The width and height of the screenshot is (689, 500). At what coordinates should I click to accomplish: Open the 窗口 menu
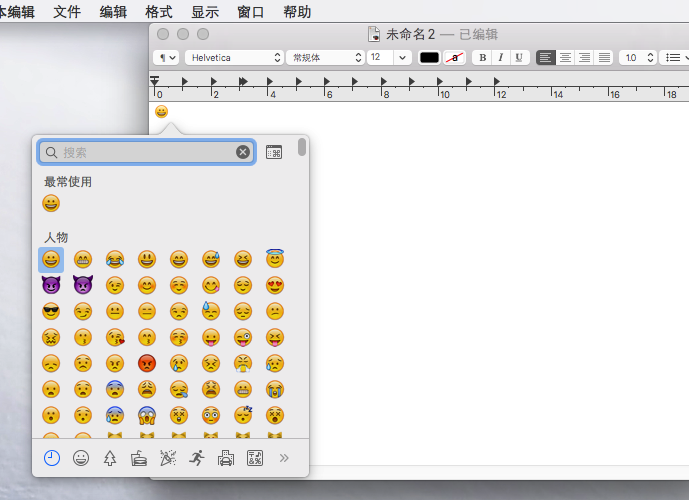click(251, 12)
